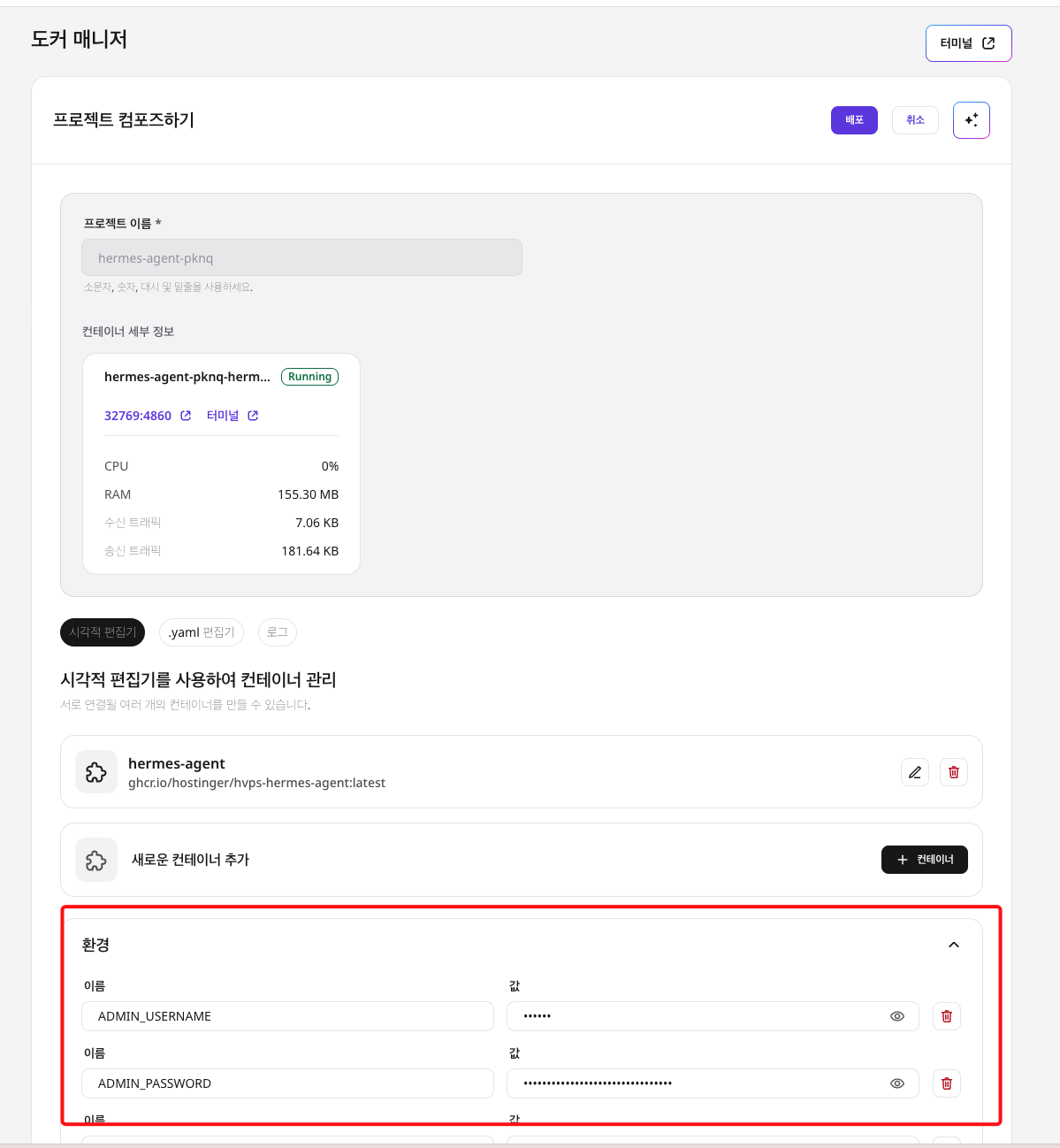
Task: Click the 새로운 컨테이너 추가 puzzle icon
Action: tap(96, 860)
